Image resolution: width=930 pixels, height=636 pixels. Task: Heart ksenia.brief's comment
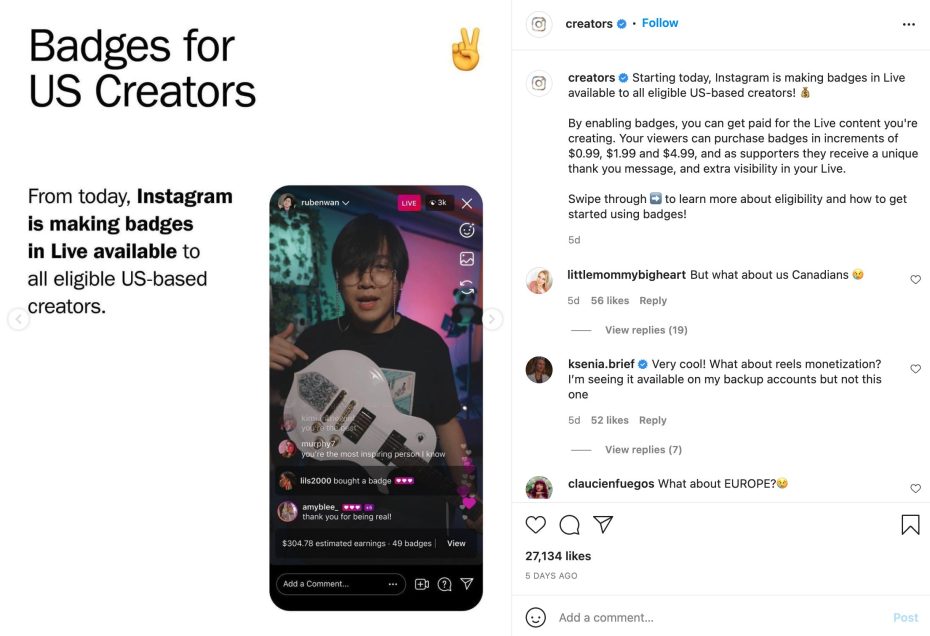click(915, 368)
